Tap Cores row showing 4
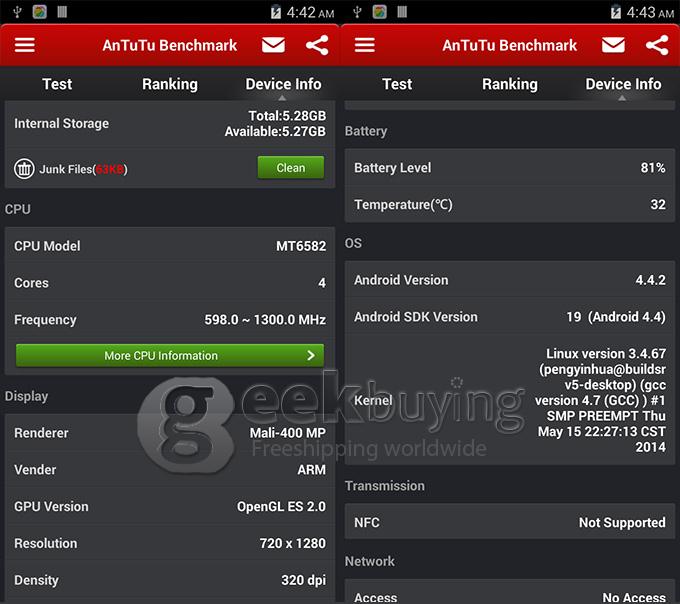The height and width of the screenshot is (604, 680). [170, 283]
